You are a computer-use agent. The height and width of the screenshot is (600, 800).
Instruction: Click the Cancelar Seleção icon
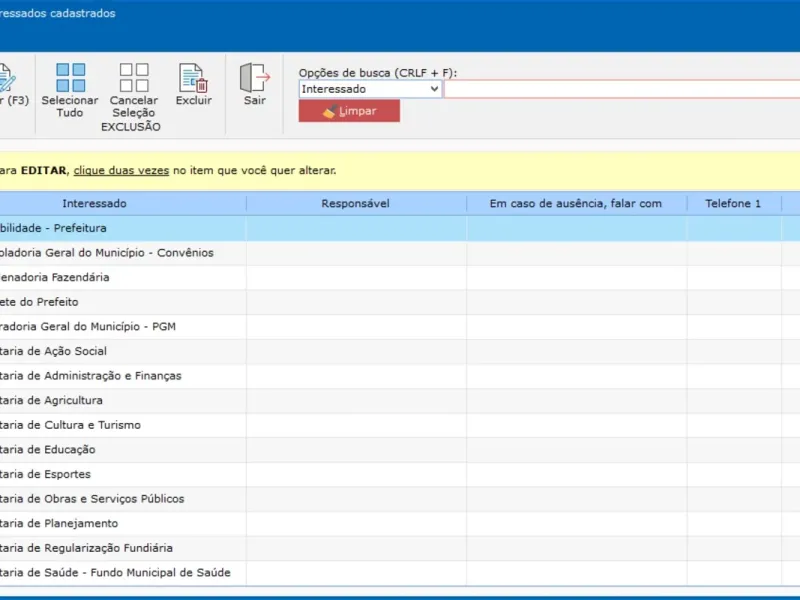point(134,78)
